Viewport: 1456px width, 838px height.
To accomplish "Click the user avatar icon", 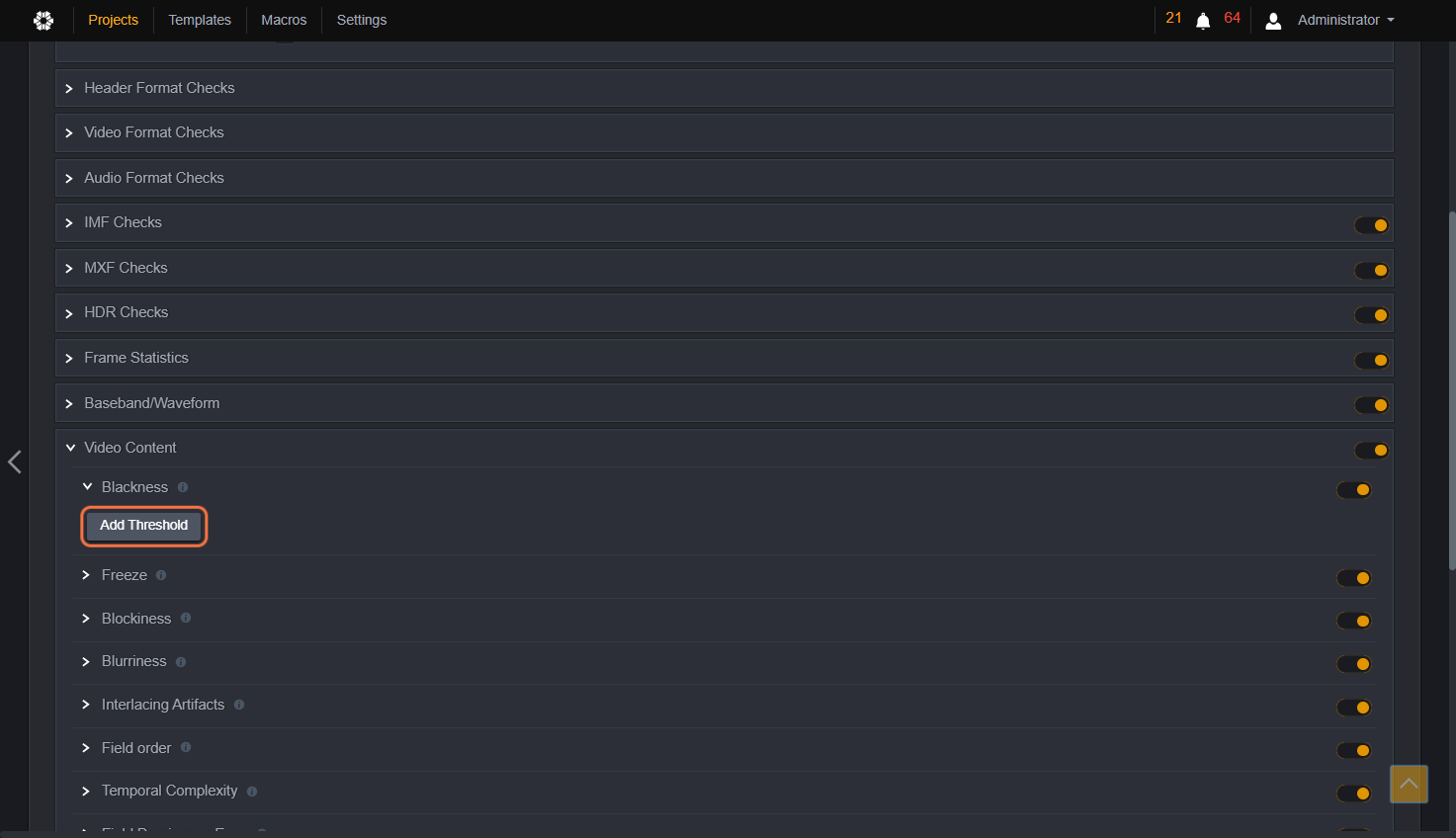I will 1273,21.
